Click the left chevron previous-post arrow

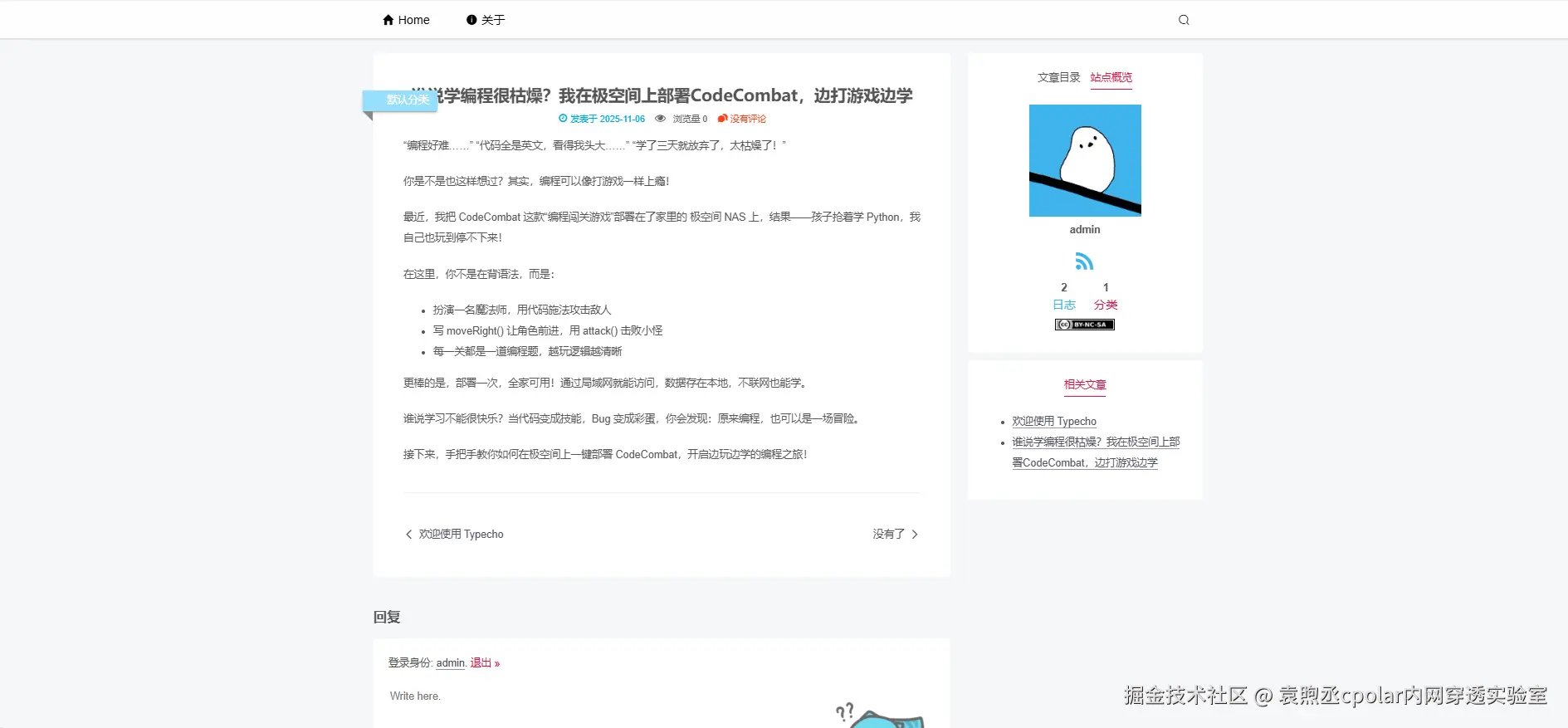pos(408,535)
